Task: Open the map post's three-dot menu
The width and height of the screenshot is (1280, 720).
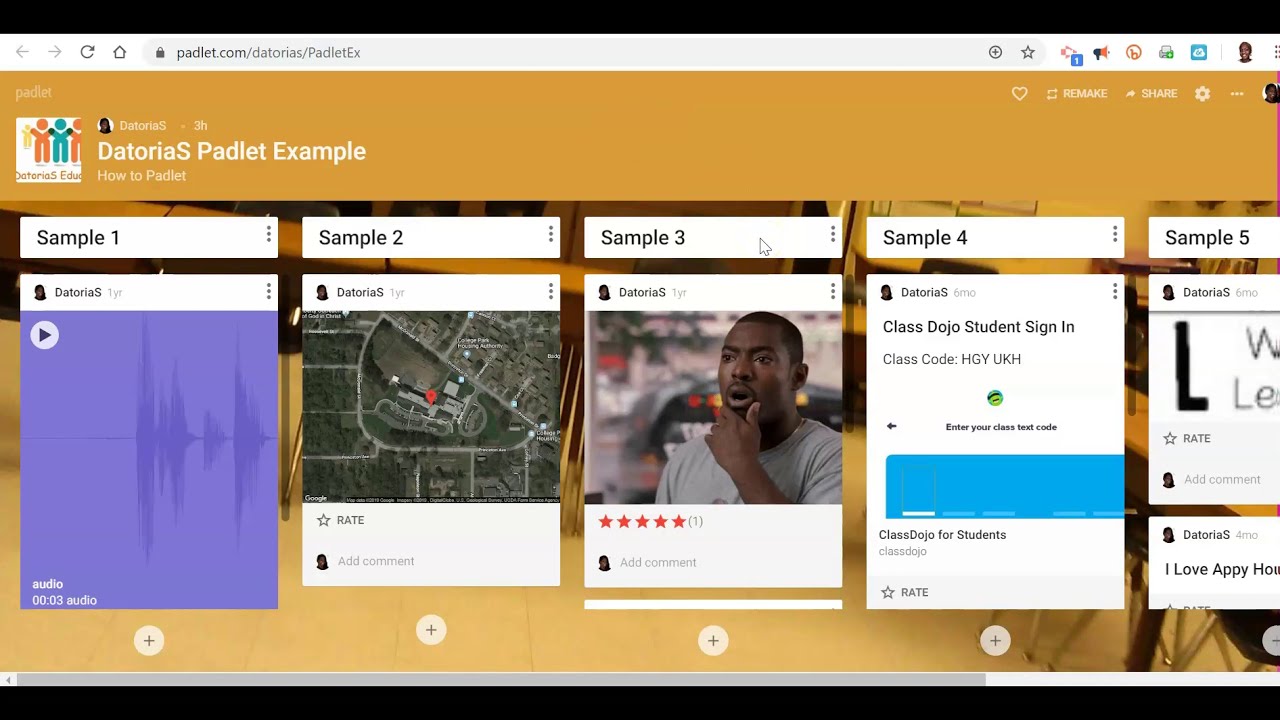Action: 550,291
